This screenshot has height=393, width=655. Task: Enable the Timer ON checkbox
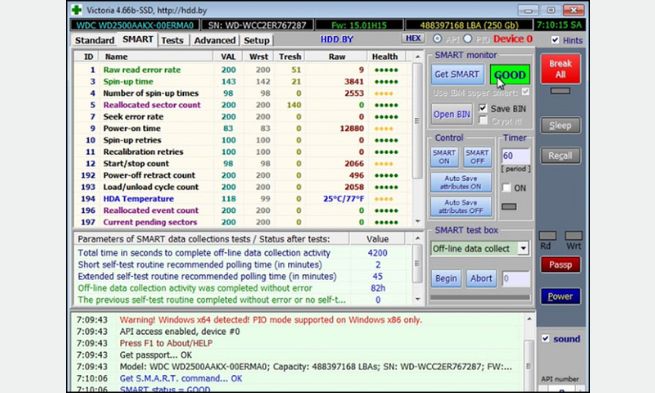point(506,188)
